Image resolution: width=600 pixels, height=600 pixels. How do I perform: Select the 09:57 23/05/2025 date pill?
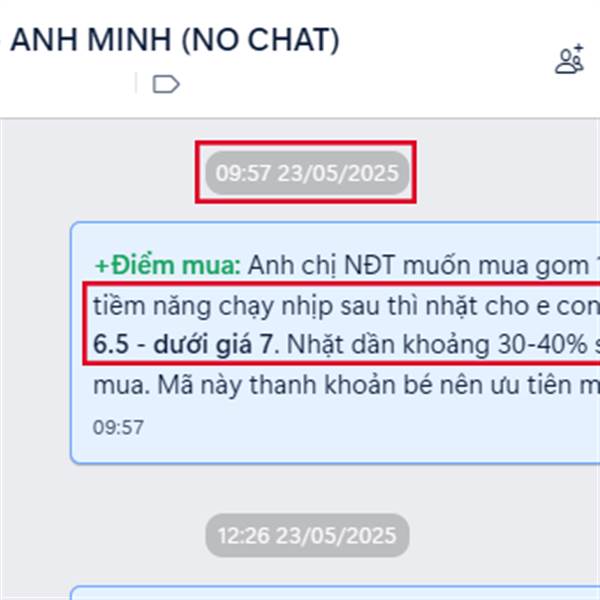coord(307,173)
